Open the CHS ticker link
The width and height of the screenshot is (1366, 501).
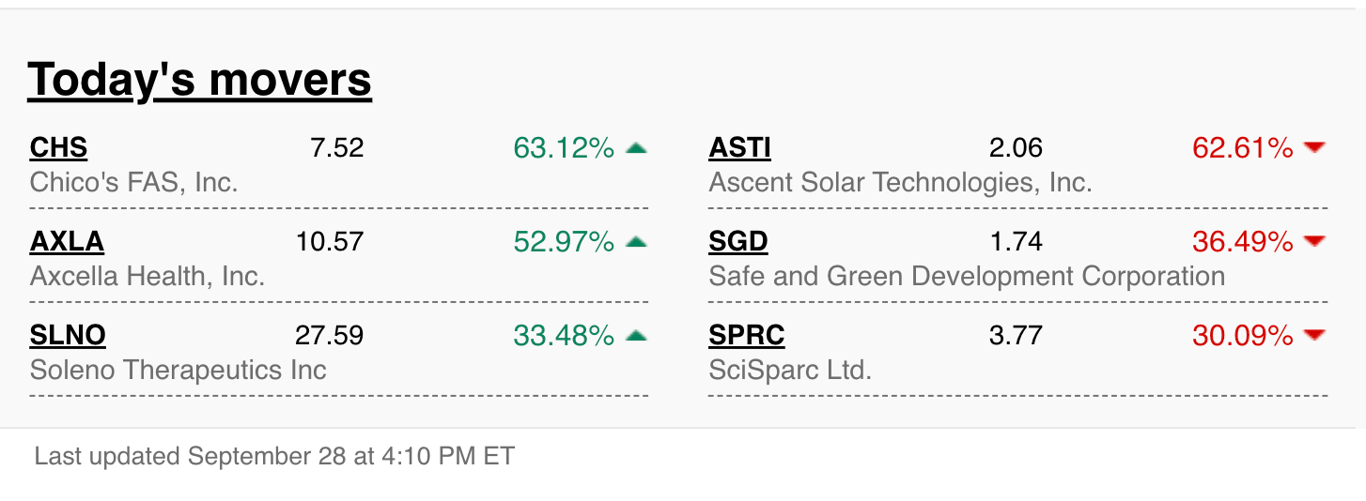(x=59, y=148)
